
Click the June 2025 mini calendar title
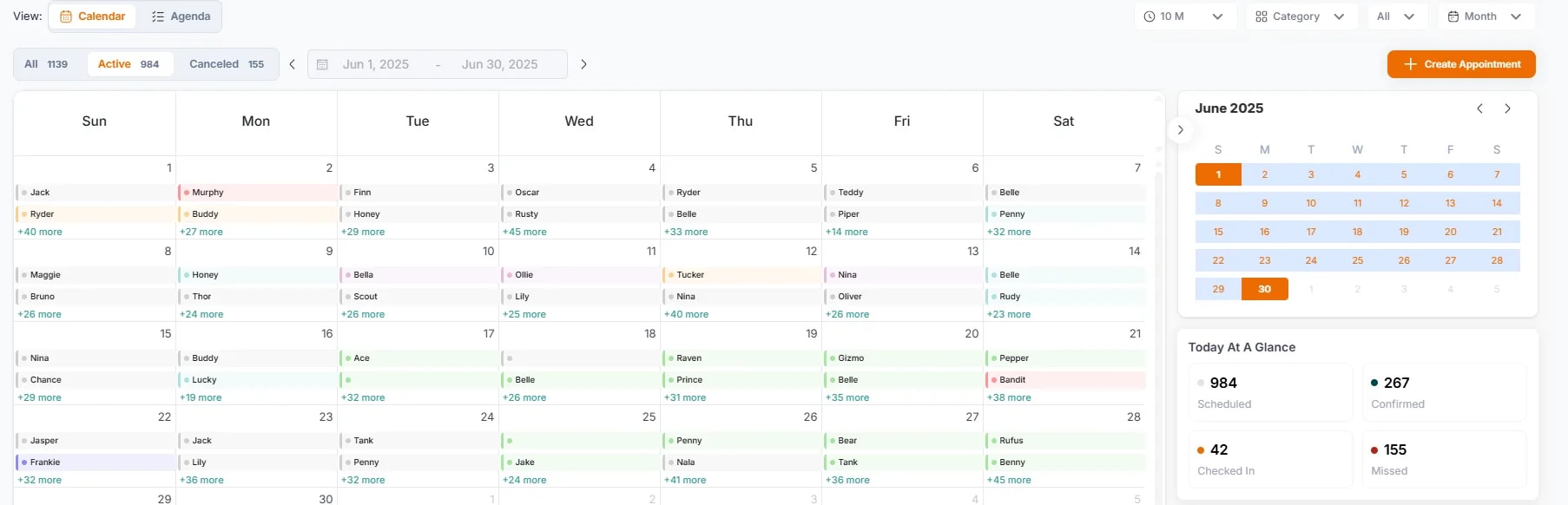coord(1229,108)
